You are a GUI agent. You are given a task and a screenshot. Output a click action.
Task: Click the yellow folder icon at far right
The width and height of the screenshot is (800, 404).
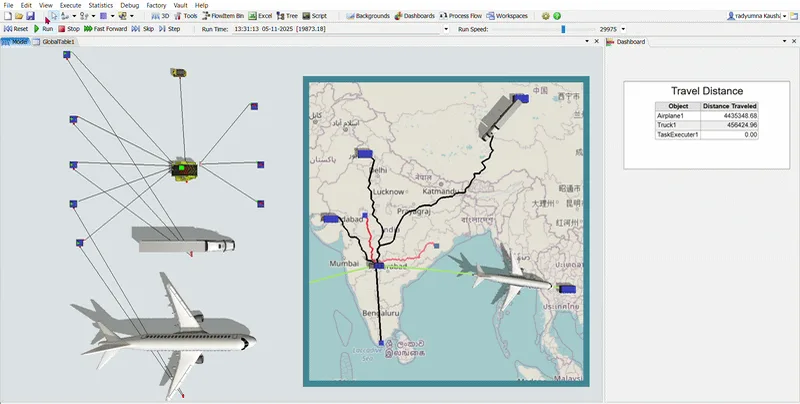coord(793,16)
